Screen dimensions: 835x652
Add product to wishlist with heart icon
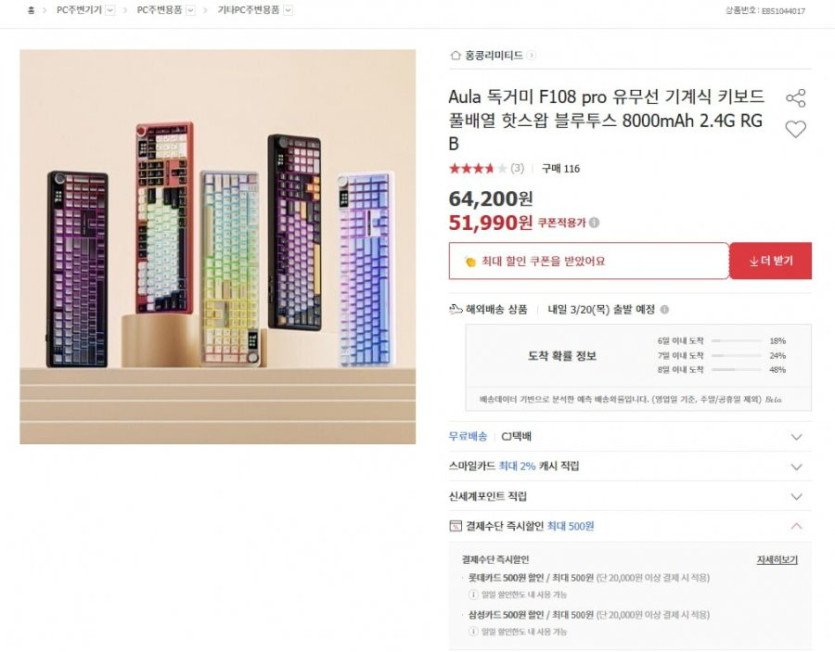796,129
